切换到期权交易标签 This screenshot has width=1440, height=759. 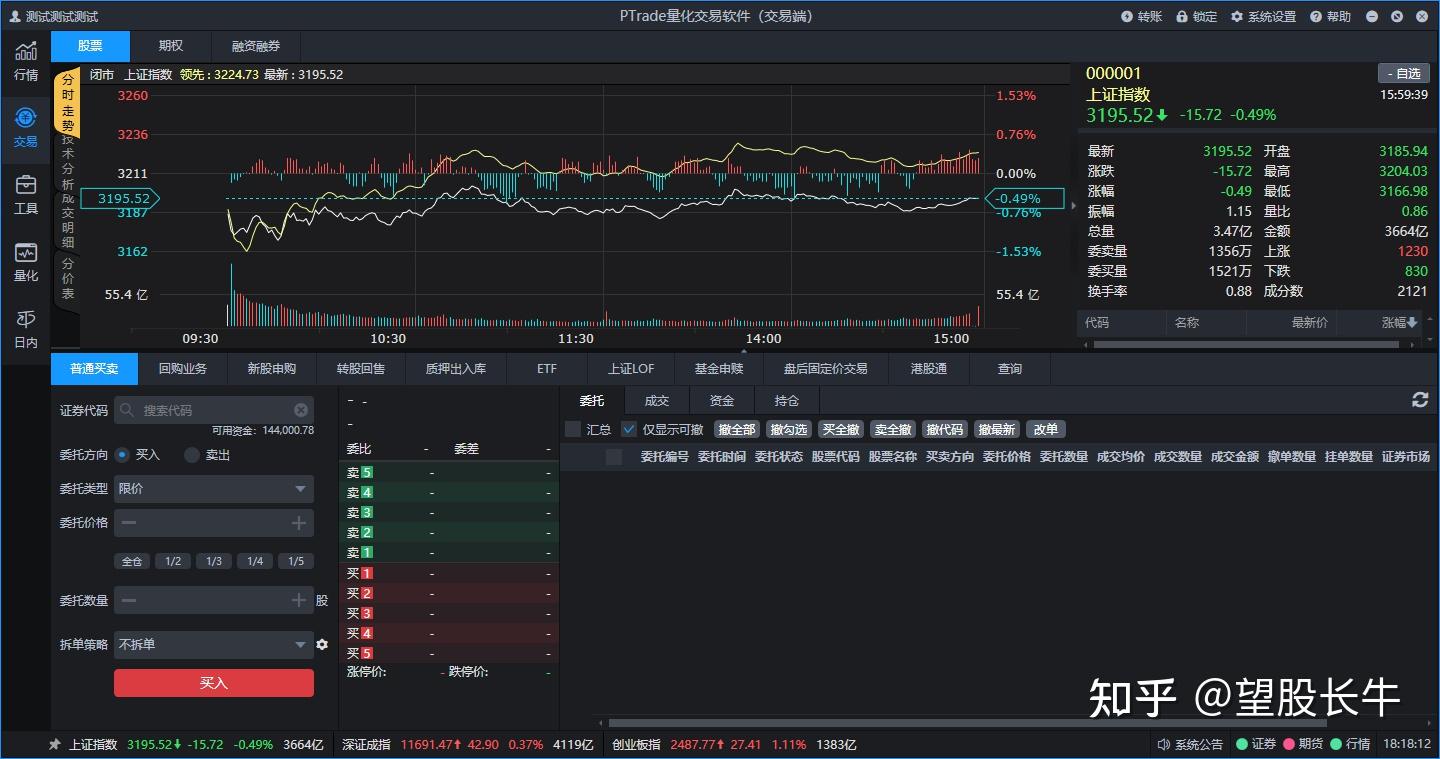[x=170, y=45]
